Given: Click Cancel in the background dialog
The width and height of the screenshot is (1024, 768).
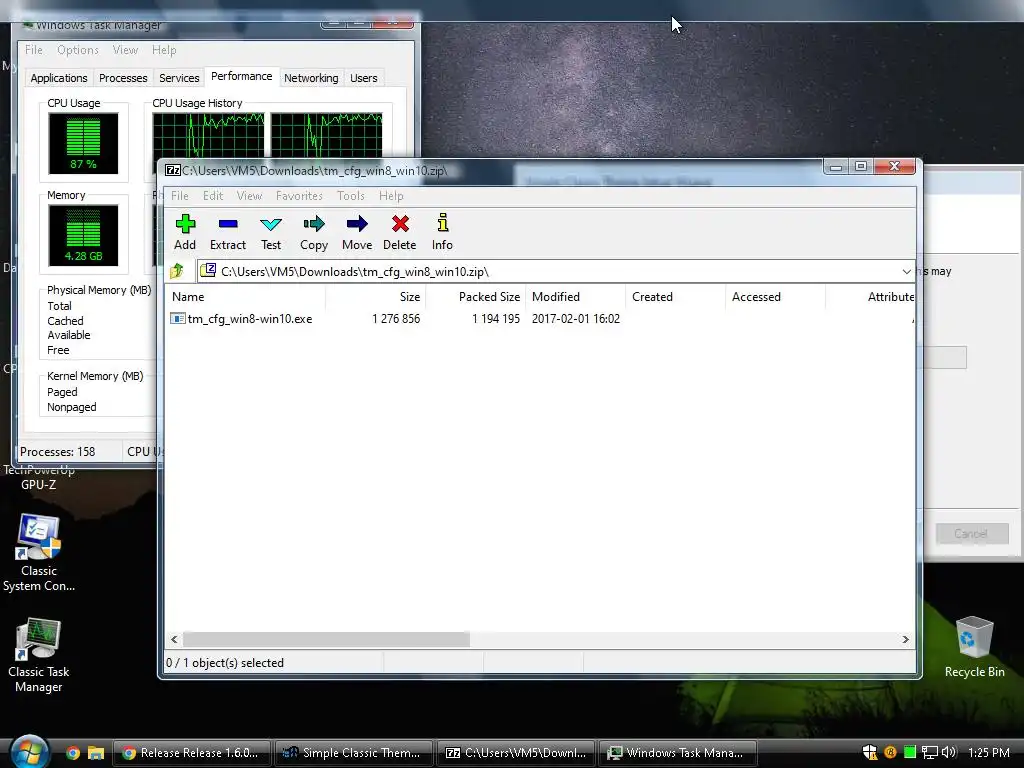Looking at the screenshot, I should pyautogui.click(x=970, y=534).
